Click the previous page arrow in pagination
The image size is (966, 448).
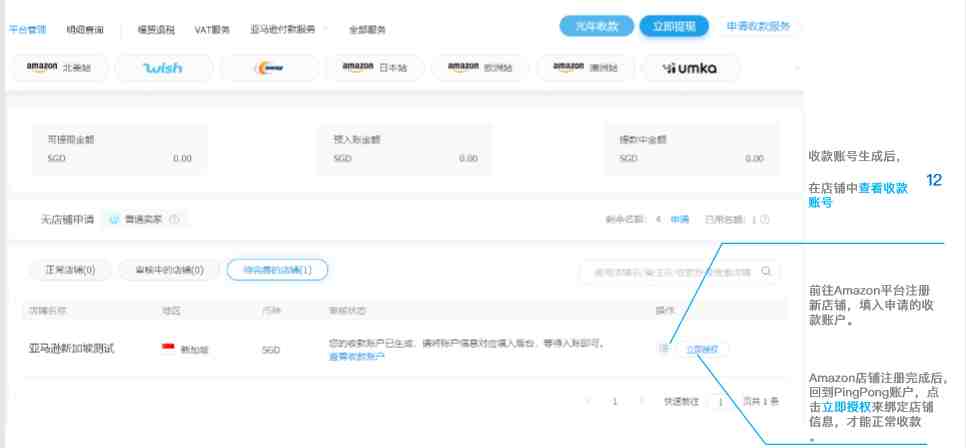click(587, 402)
